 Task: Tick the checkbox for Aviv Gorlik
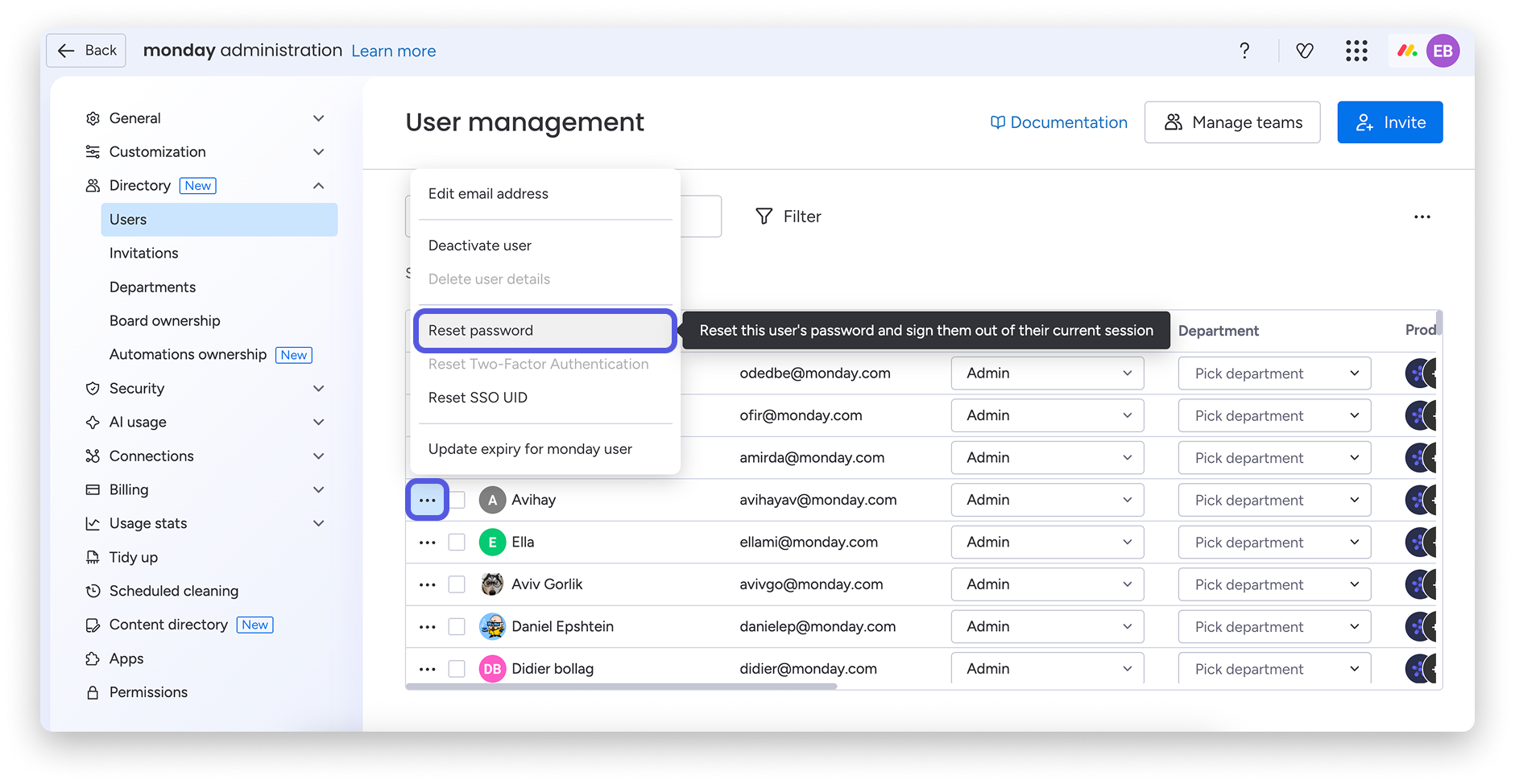[x=457, y=584]
